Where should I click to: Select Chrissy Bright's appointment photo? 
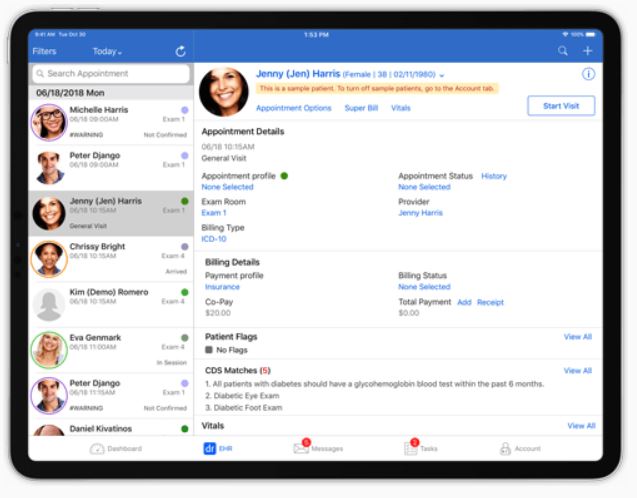click(x=49, y=258)
